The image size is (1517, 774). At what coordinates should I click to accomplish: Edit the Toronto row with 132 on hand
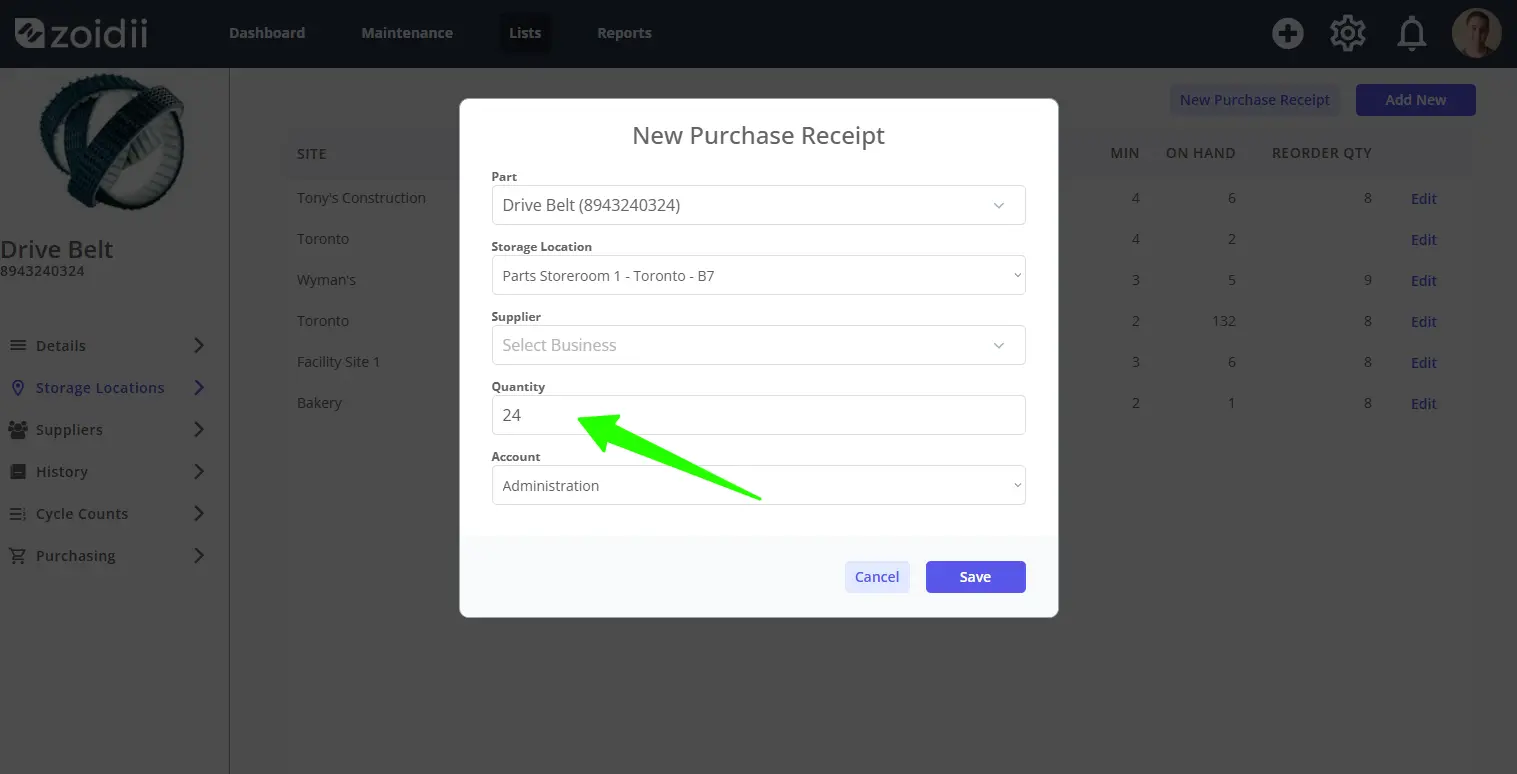[1423, 322]
